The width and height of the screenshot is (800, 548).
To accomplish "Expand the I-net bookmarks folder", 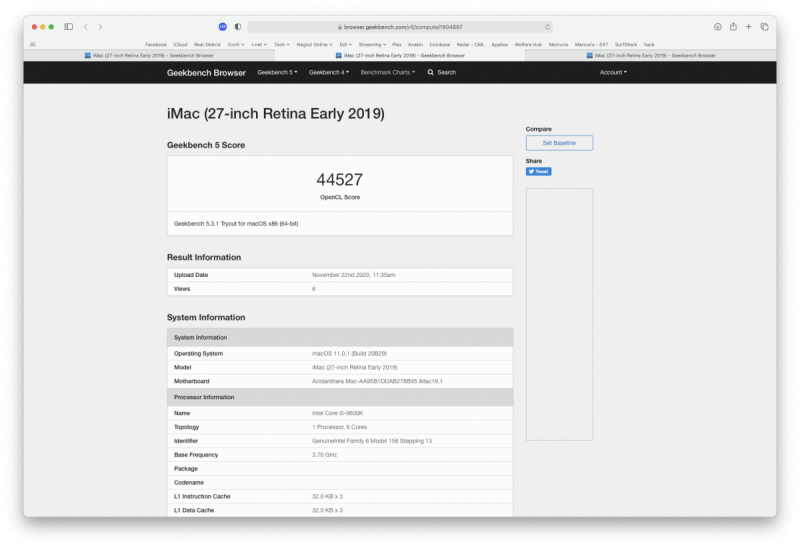I will point(259,44).
